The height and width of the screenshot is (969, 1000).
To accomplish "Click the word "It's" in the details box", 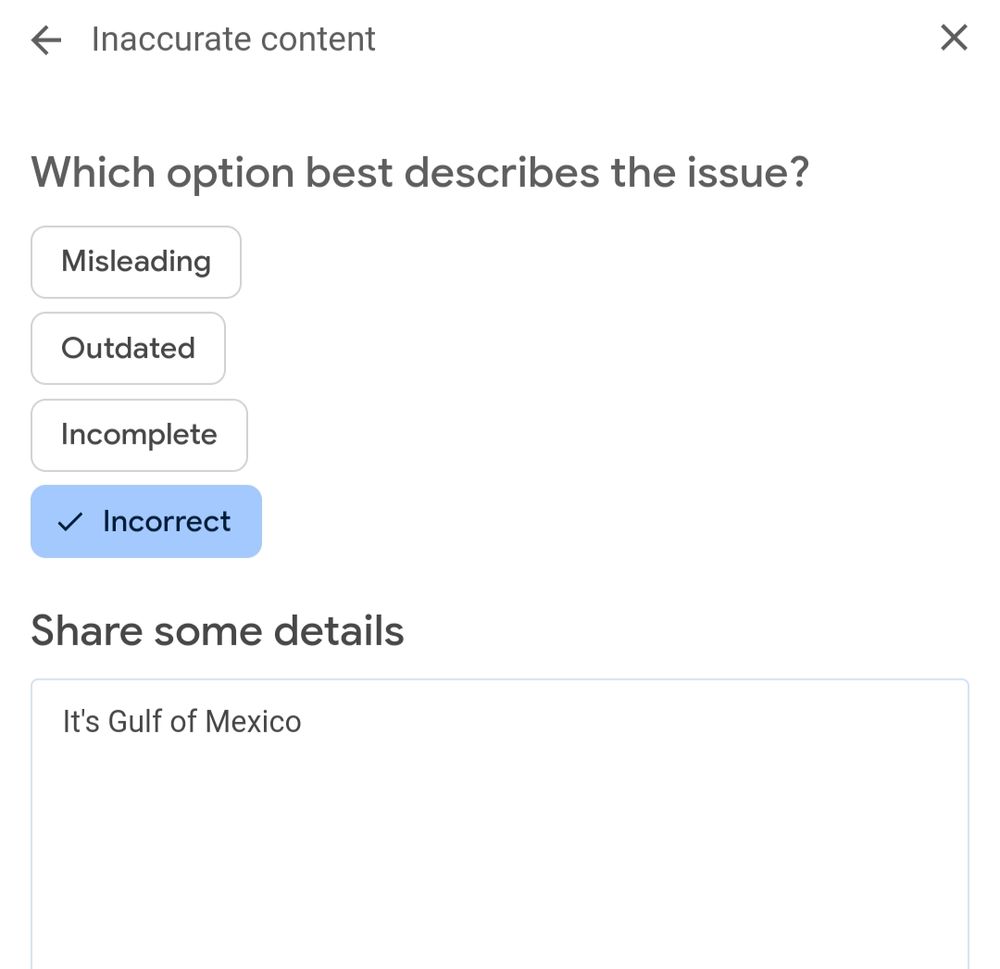I will [81, 721].
